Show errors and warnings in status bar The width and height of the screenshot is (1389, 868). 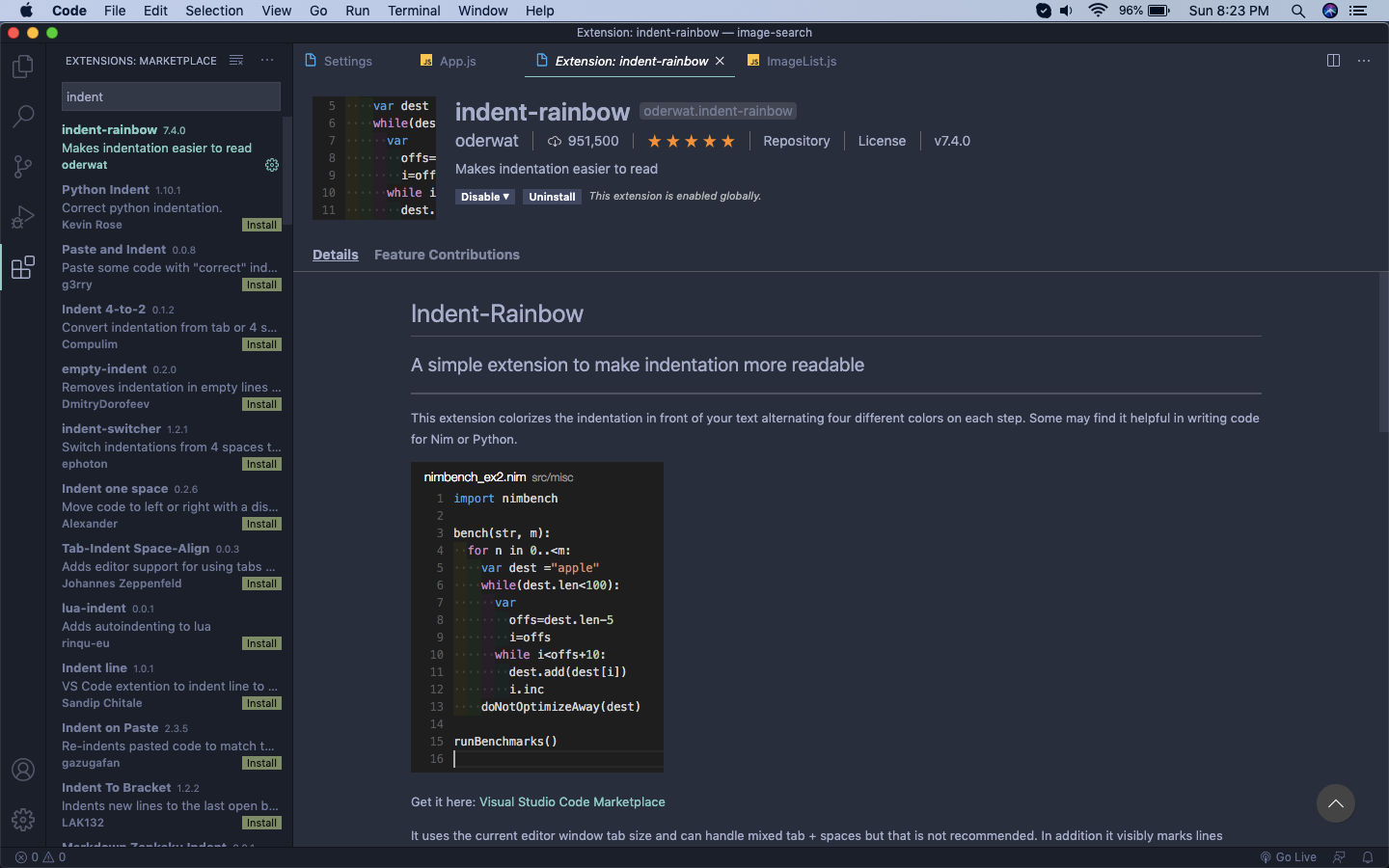click(x=41, y=856)
